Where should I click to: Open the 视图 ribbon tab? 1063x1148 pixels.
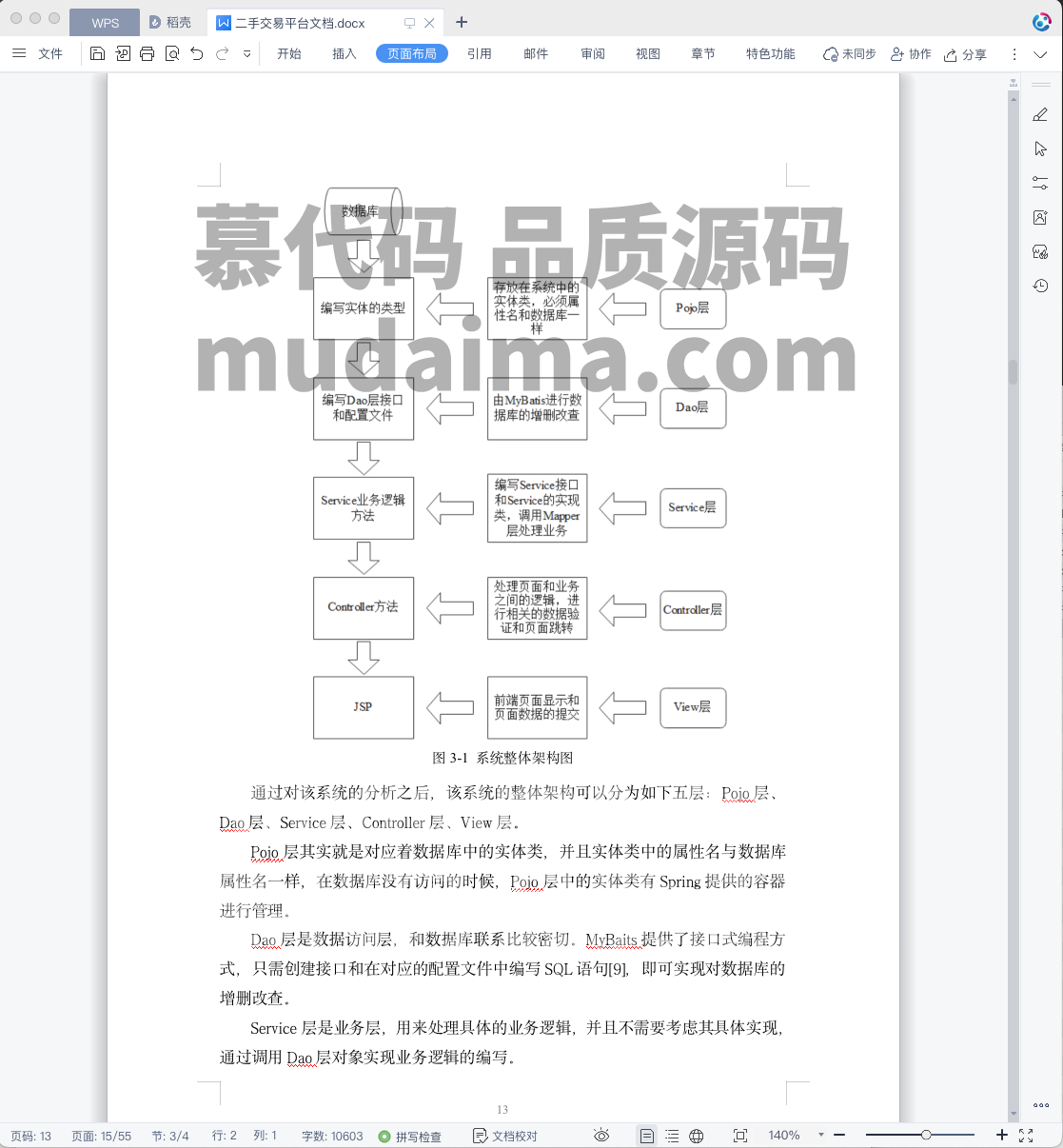(648, 54)
